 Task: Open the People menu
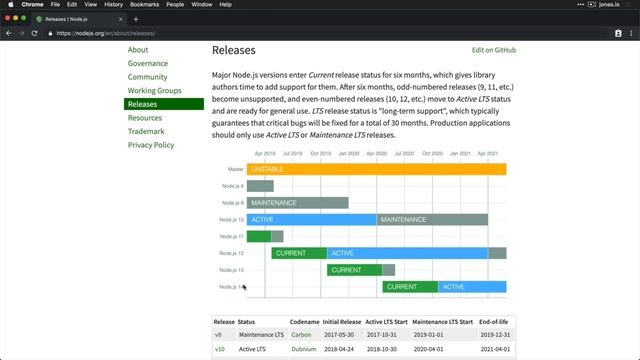(175, 4)
